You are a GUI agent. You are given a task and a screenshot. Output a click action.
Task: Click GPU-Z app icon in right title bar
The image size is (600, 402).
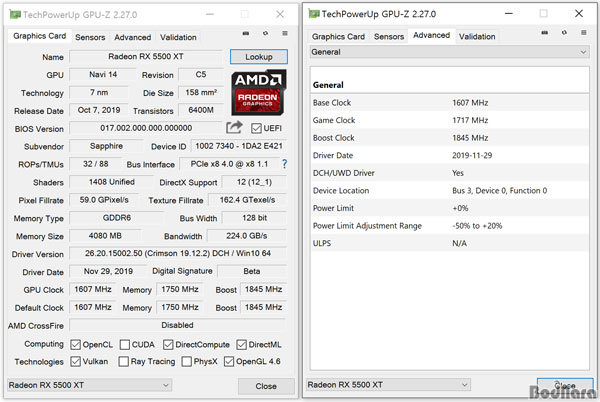click(314, 14)
